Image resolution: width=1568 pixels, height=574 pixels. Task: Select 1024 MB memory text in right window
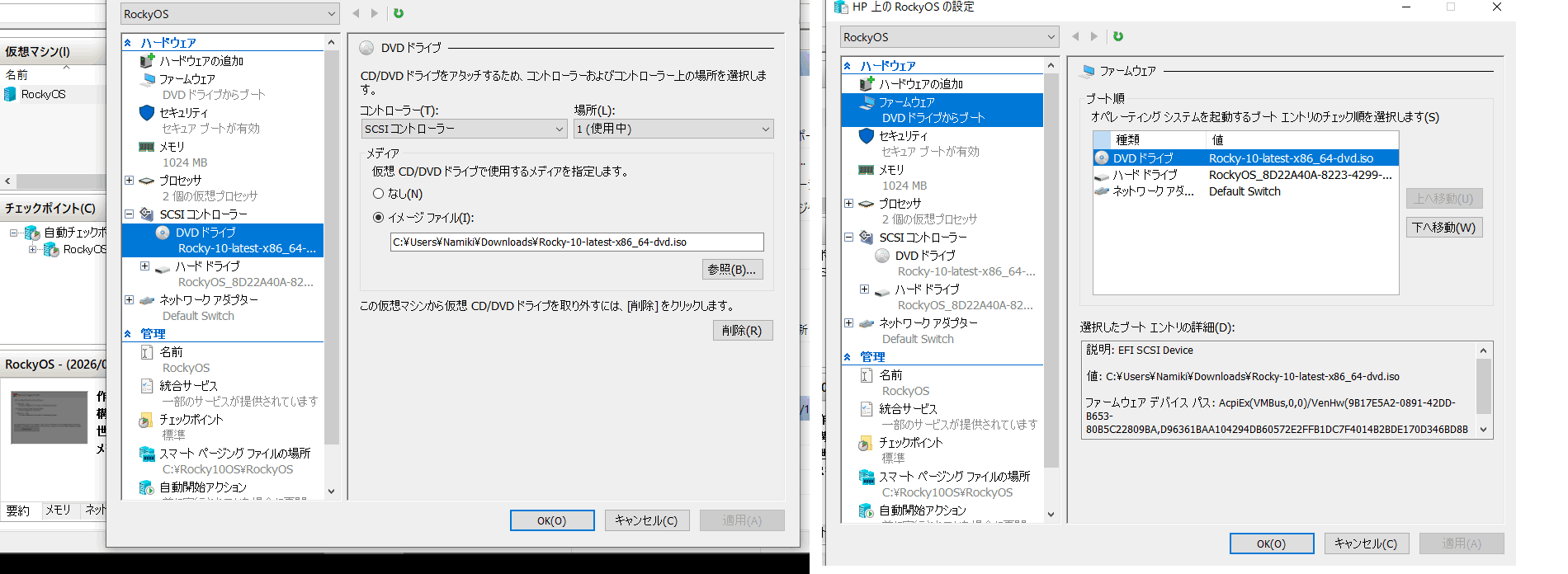pyautogui.click(x=904, y=186)
